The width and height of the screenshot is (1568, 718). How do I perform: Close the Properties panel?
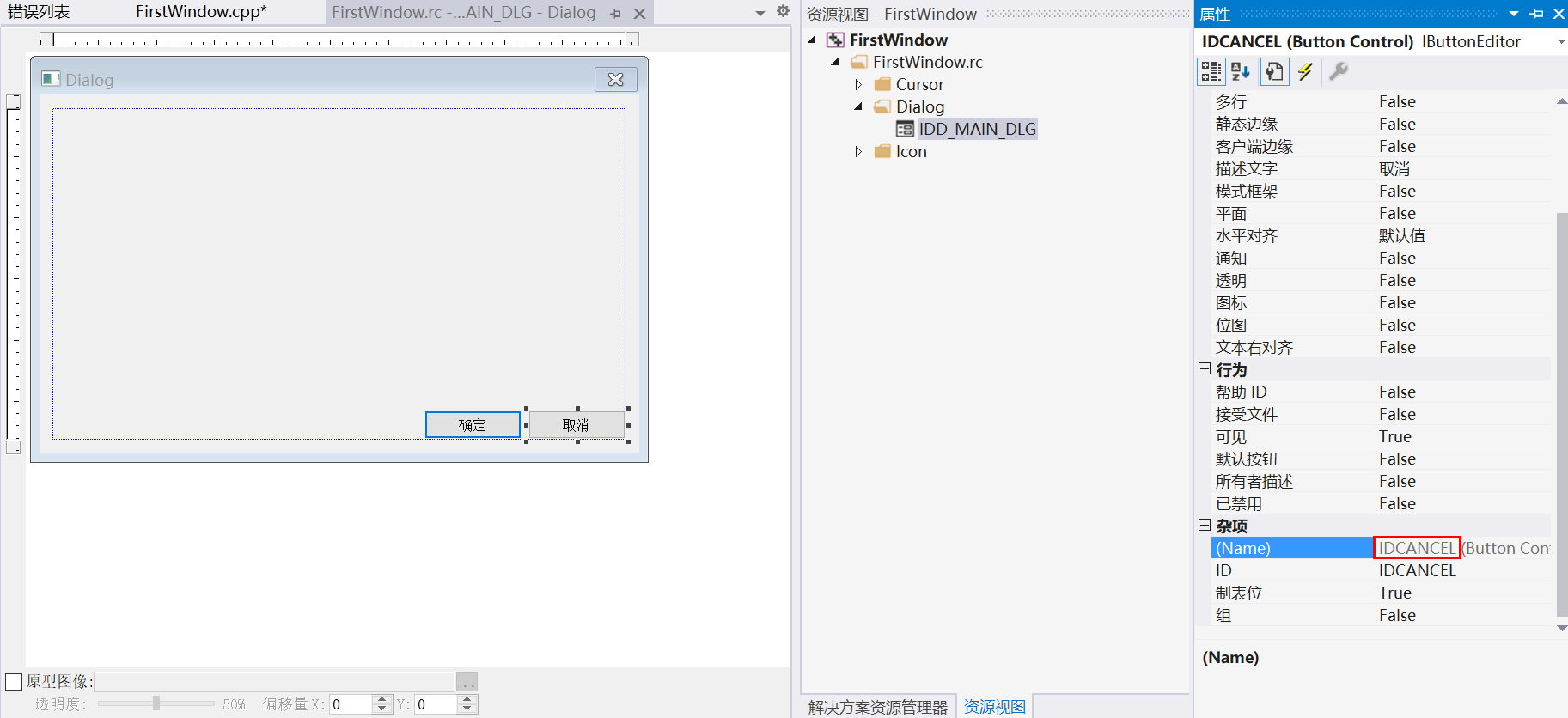tap(1559, 14)
